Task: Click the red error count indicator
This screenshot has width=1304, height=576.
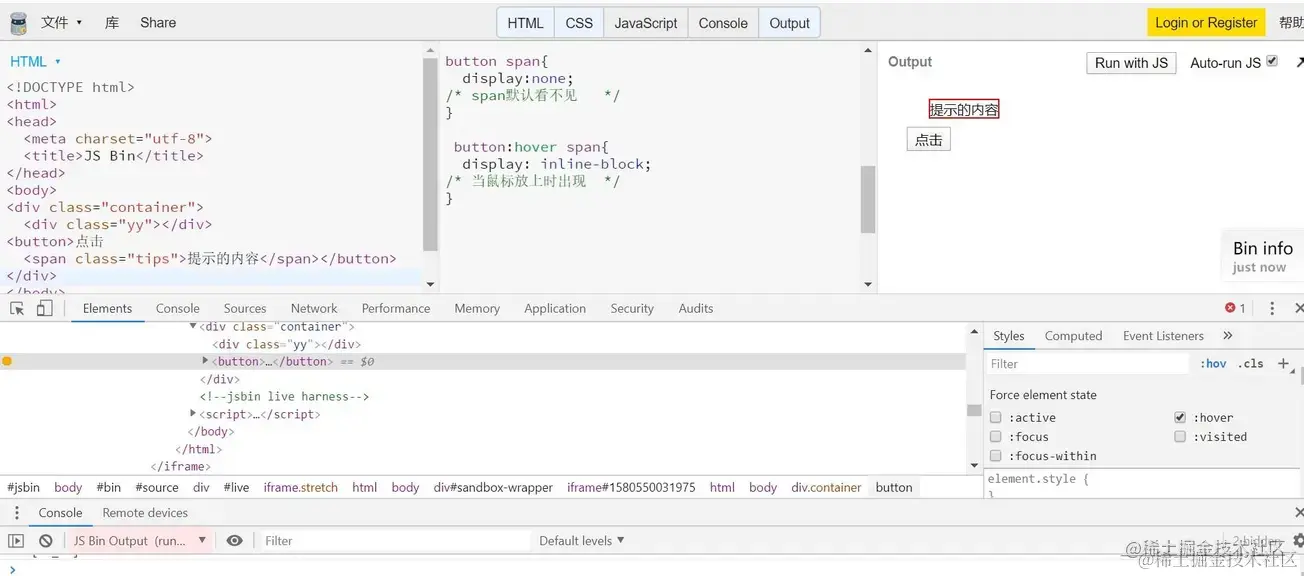Action: [x=1235, y=308]
